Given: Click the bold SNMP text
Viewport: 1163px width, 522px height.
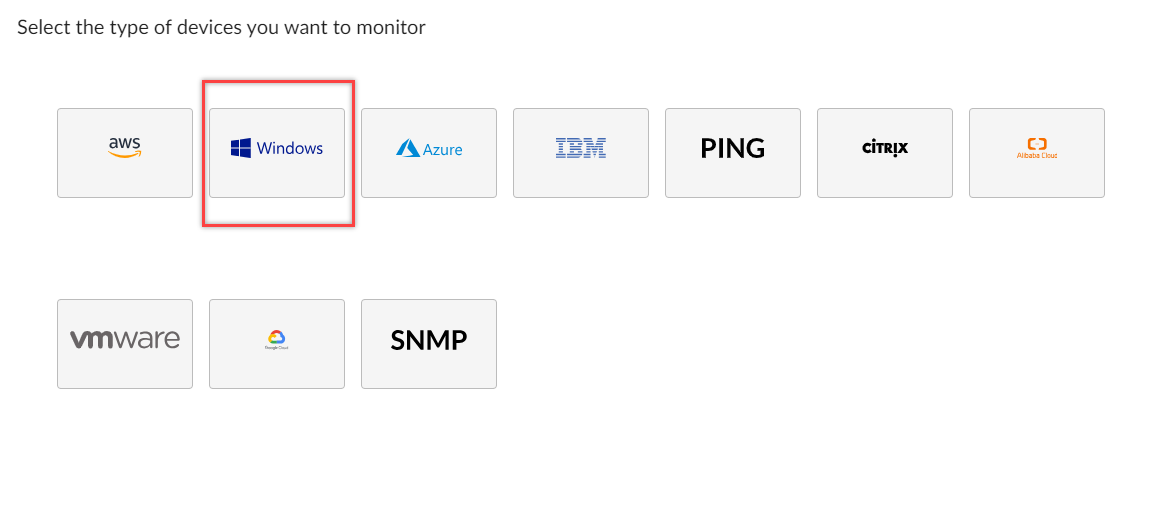Looking at the screenshot, I should pos(429,340).
